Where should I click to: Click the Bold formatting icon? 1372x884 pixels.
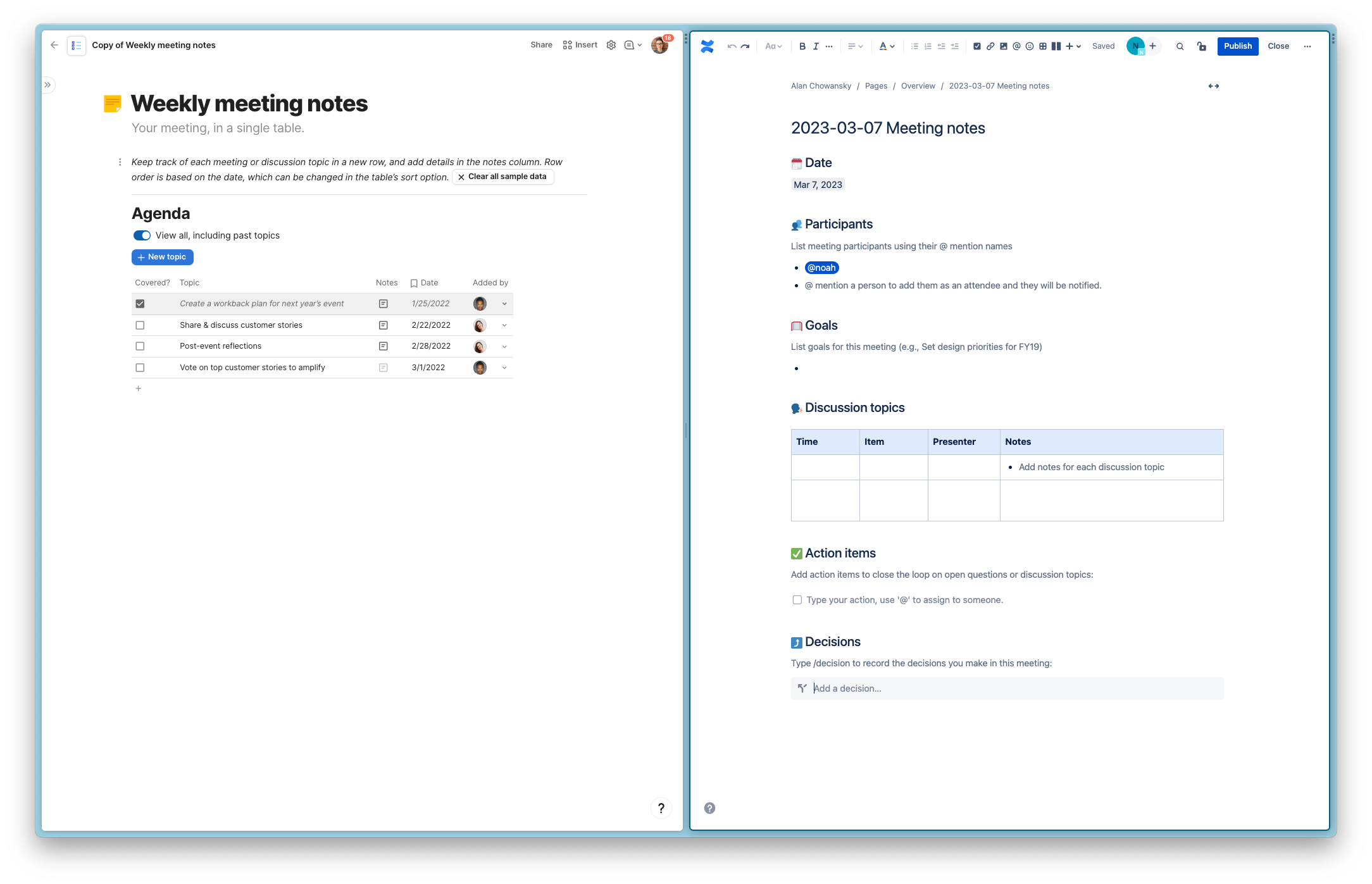point(802,46)
